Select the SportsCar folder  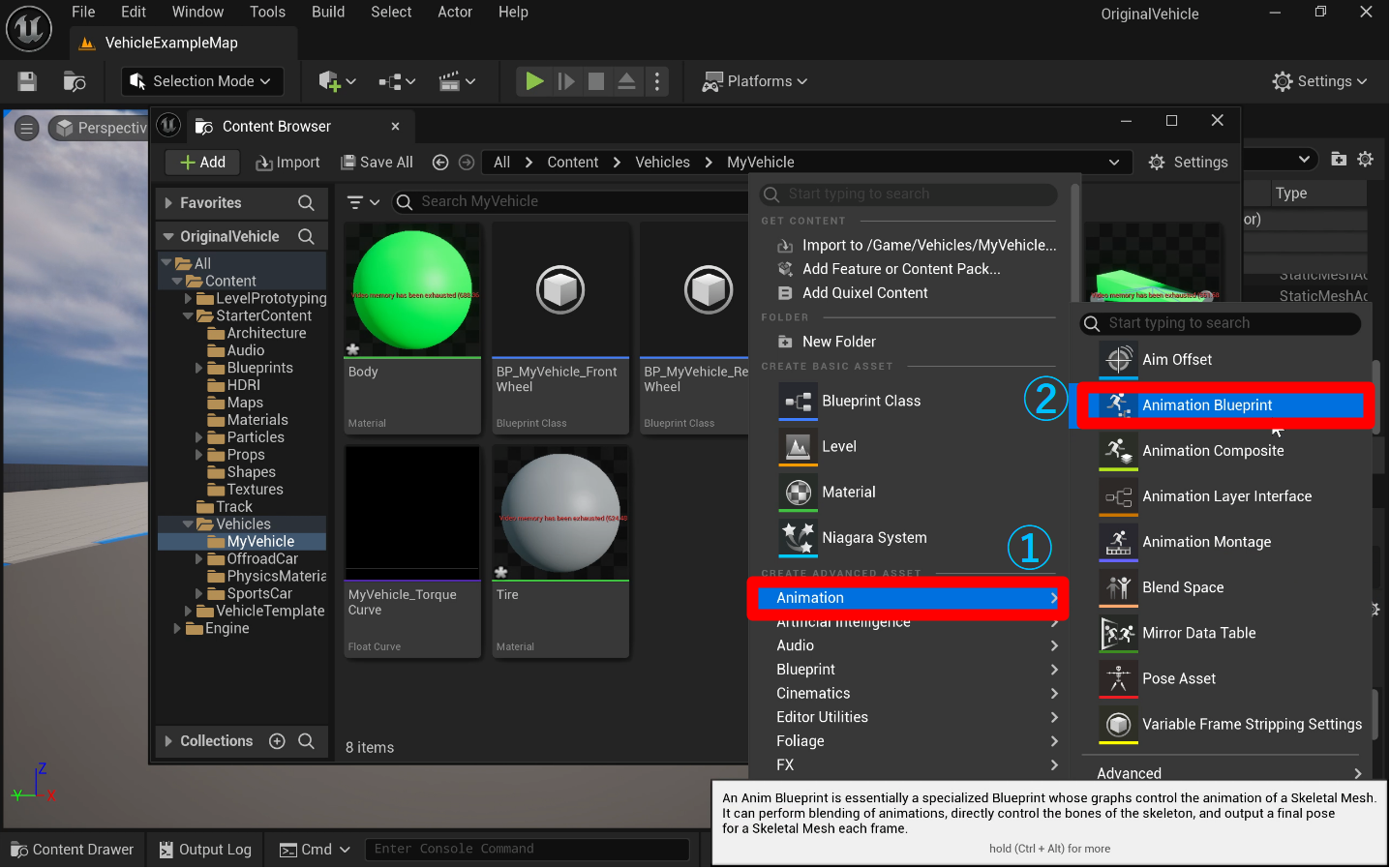[259, 594]
